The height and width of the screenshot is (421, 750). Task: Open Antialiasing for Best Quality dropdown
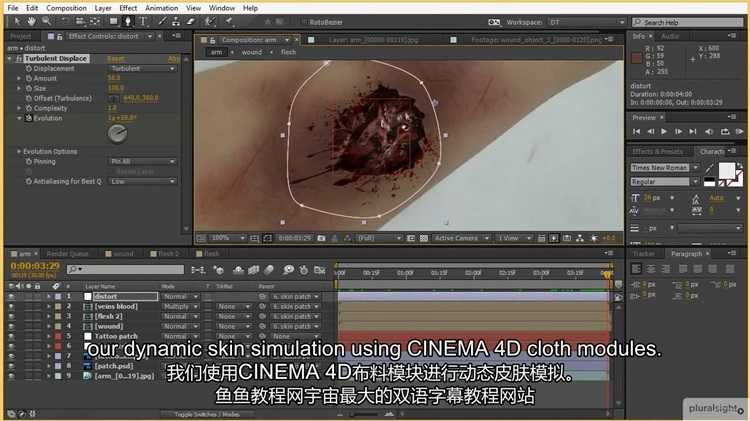(x=142, y=182)
